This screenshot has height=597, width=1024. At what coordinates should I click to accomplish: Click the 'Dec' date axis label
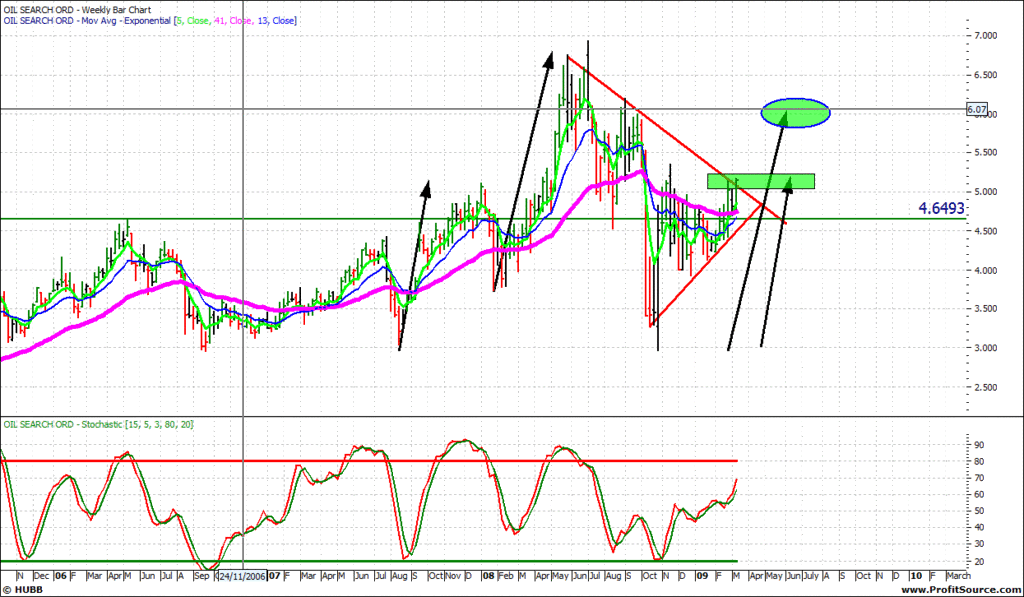[40, 576]
